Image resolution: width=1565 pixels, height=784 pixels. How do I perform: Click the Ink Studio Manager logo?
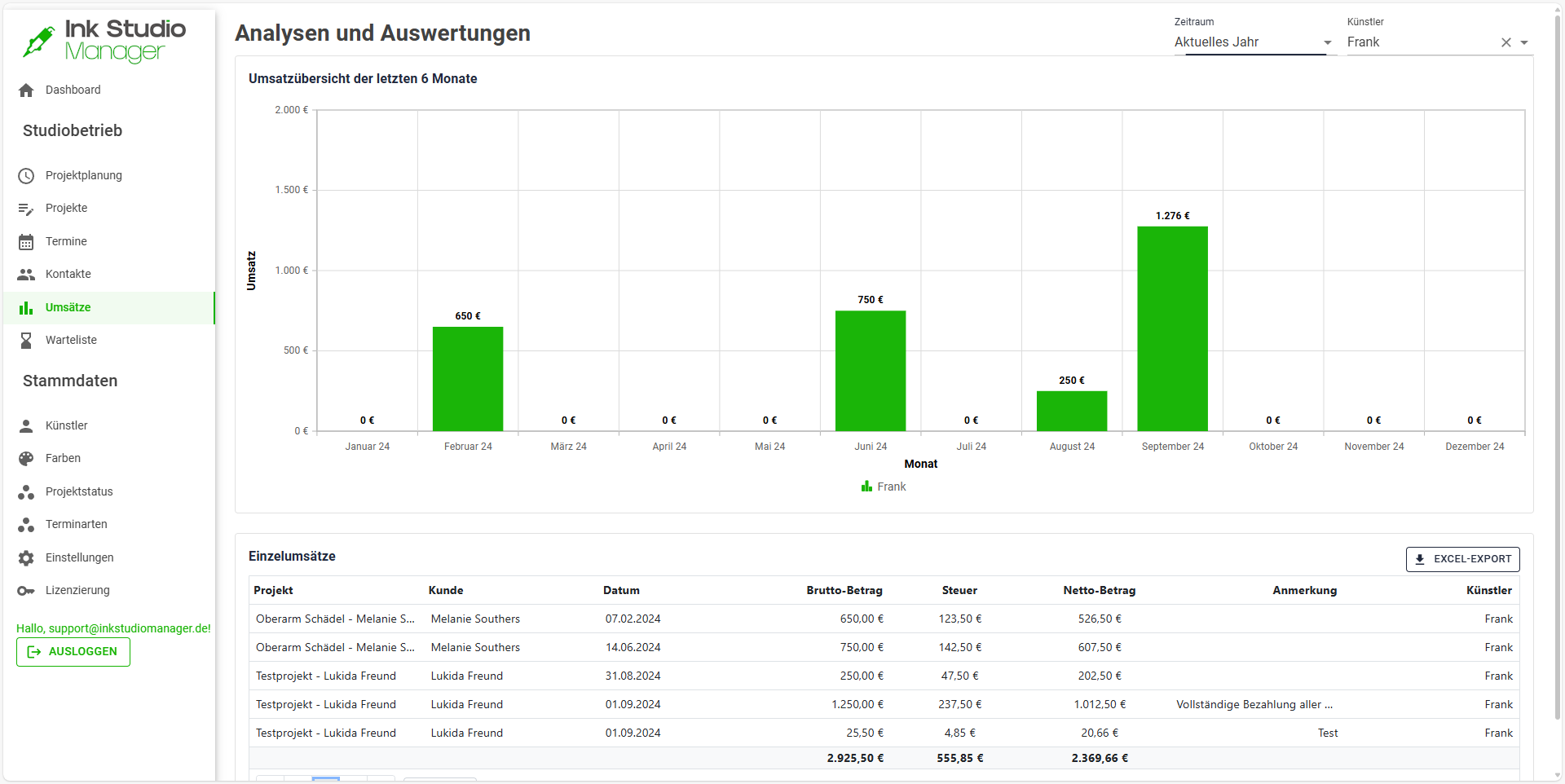pos(104,41)
